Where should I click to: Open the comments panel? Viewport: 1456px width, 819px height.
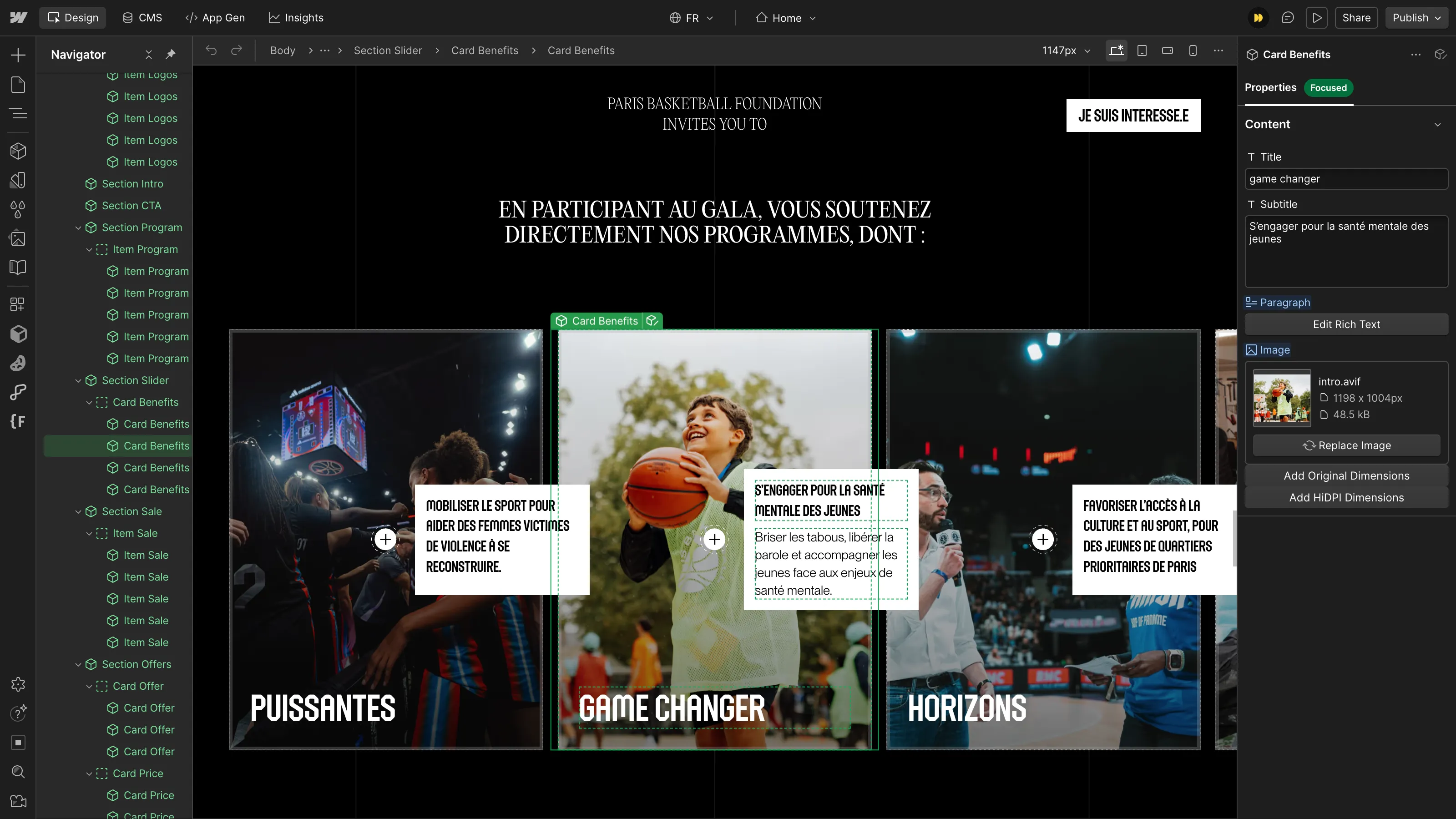1288,18
